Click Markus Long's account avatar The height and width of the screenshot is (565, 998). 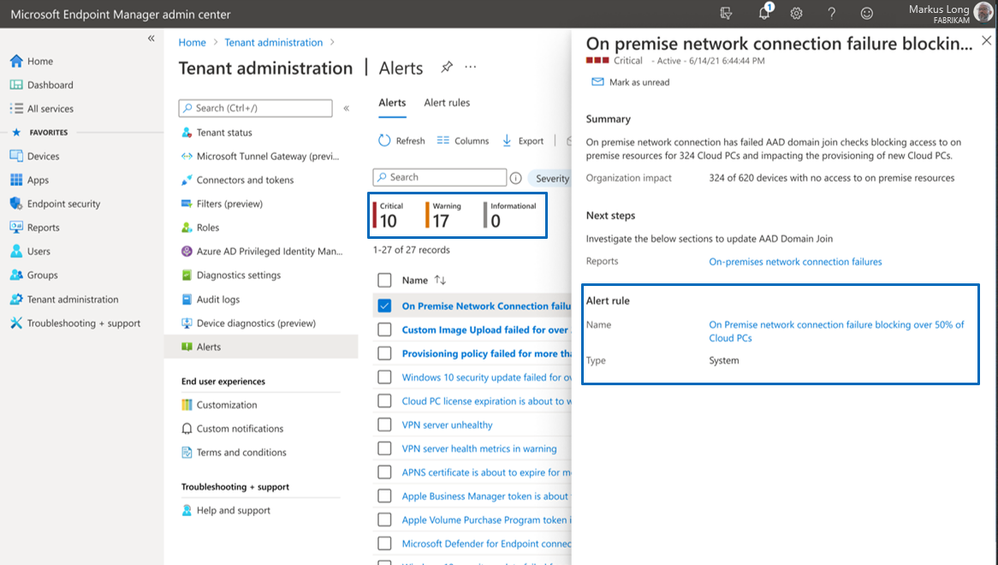coord(983,13)
